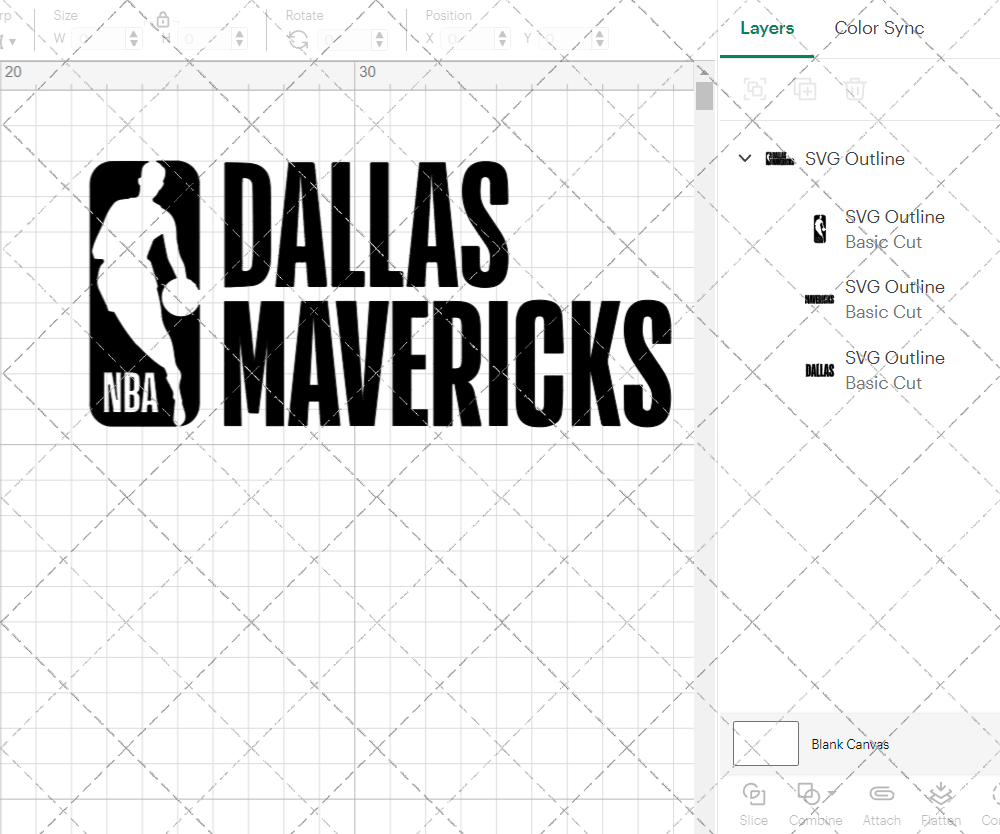Toggle the size aspect ratio lock
This screenshot has height=834, width=1000.
162,19
